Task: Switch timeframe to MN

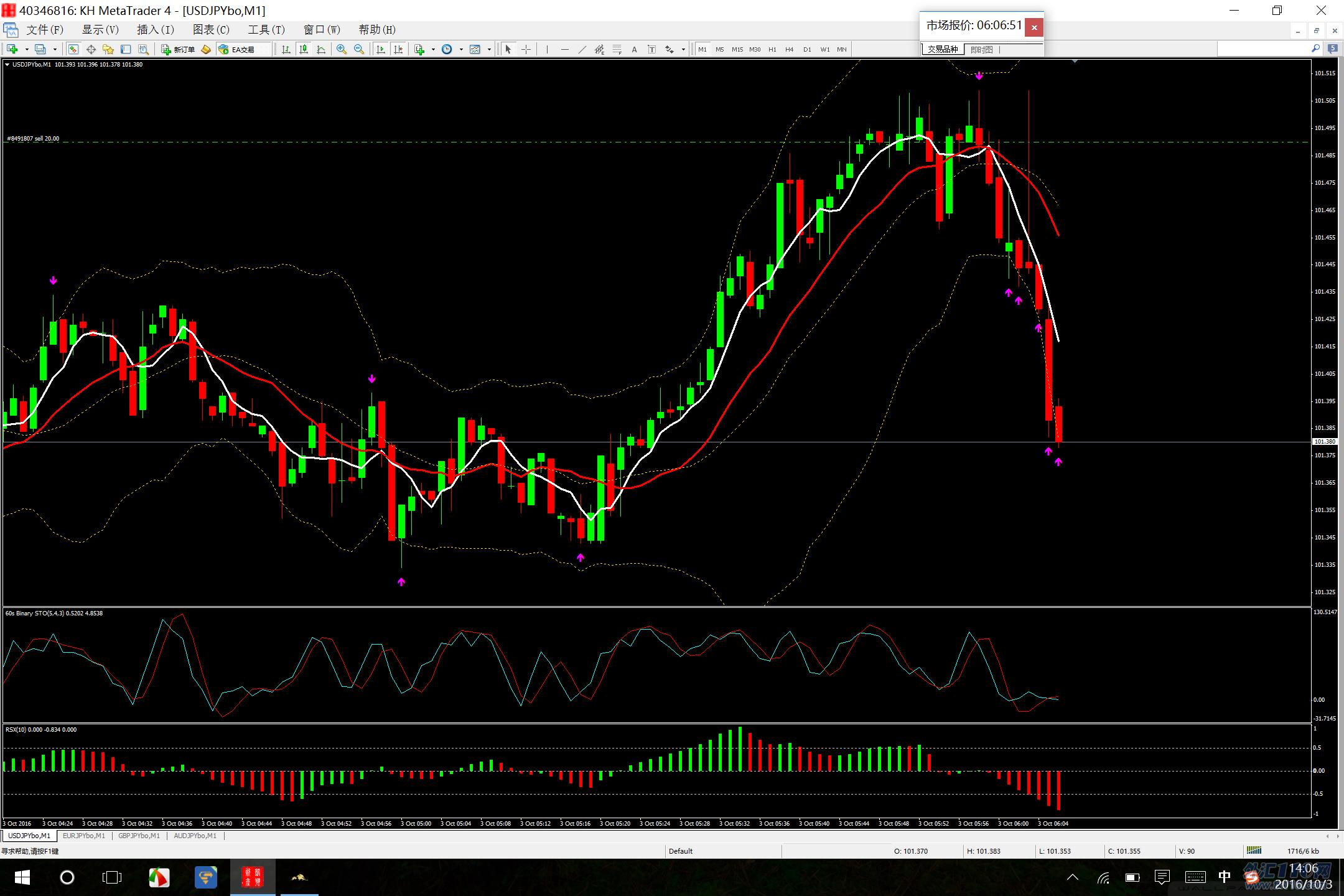Action: [x=842, y=49]
